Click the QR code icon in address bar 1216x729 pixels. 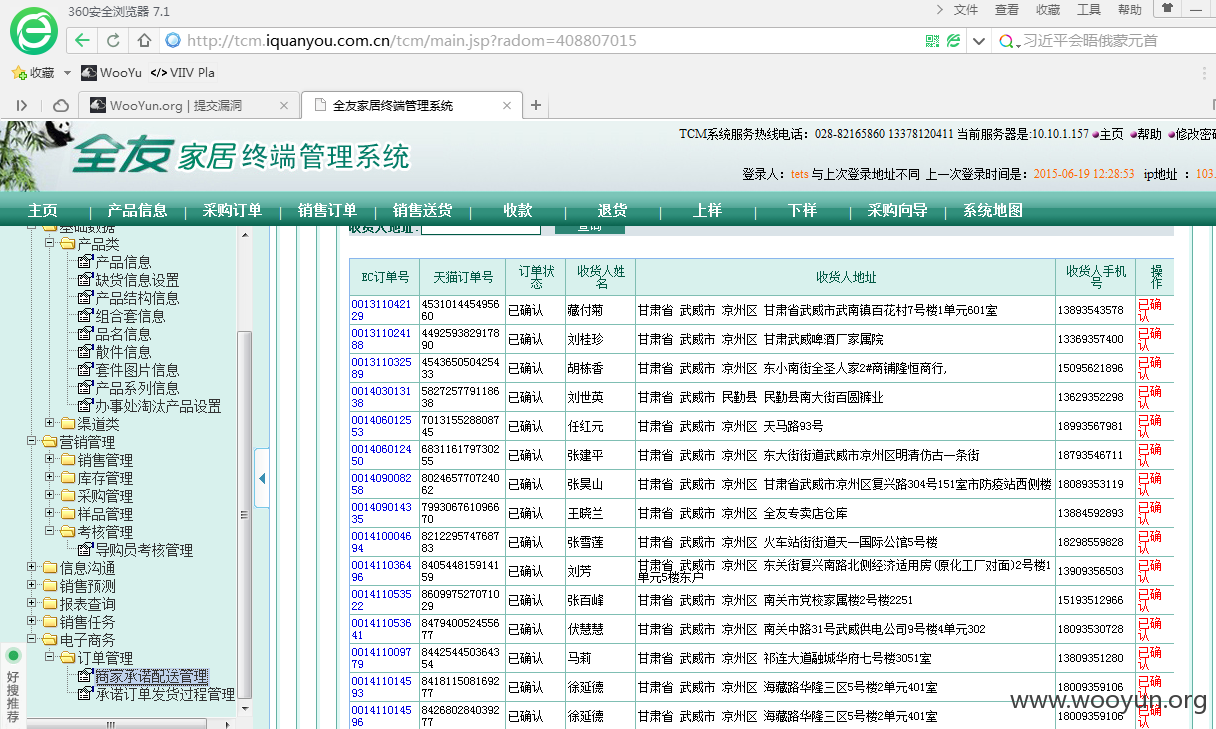932,41
